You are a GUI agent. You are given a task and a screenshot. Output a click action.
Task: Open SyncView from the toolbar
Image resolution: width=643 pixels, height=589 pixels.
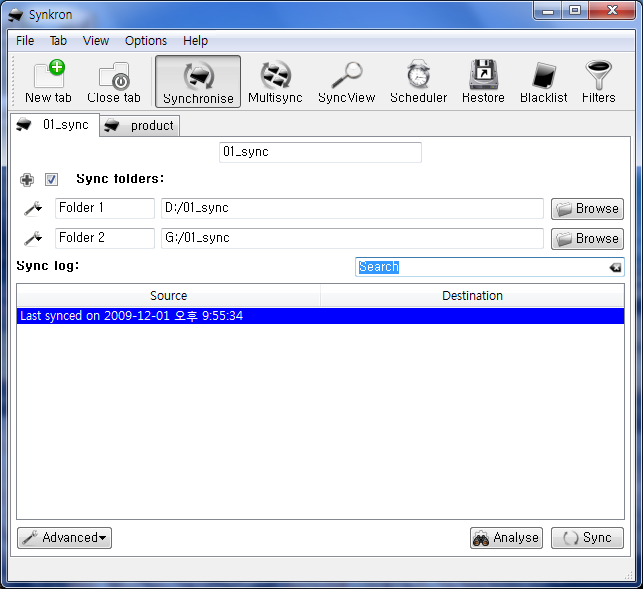347,82
